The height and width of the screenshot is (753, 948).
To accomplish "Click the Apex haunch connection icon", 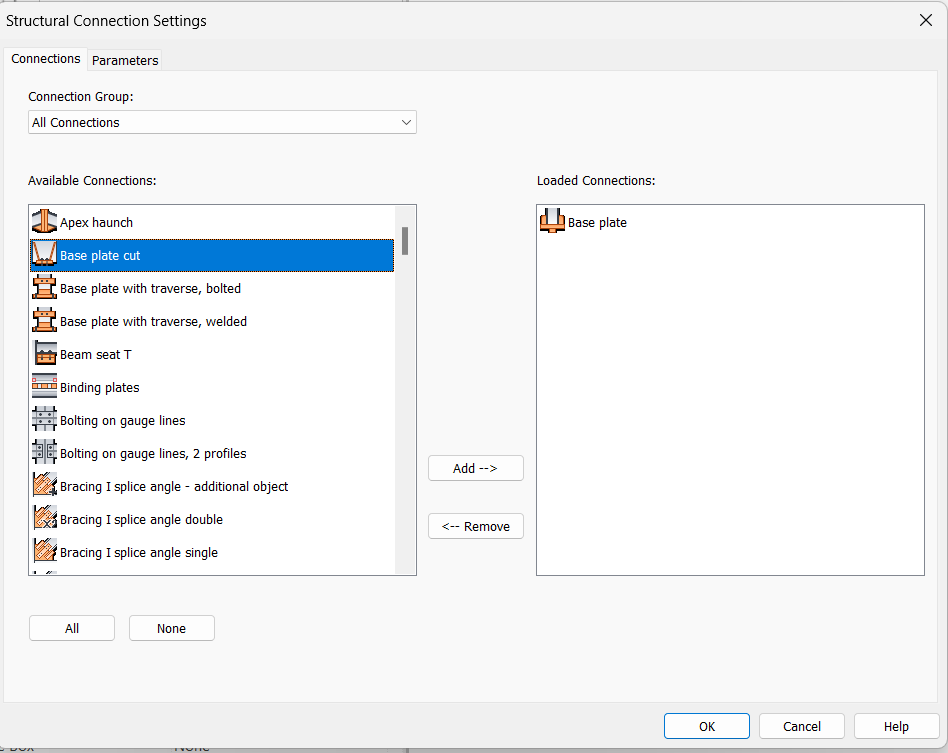I will (44, 222).
